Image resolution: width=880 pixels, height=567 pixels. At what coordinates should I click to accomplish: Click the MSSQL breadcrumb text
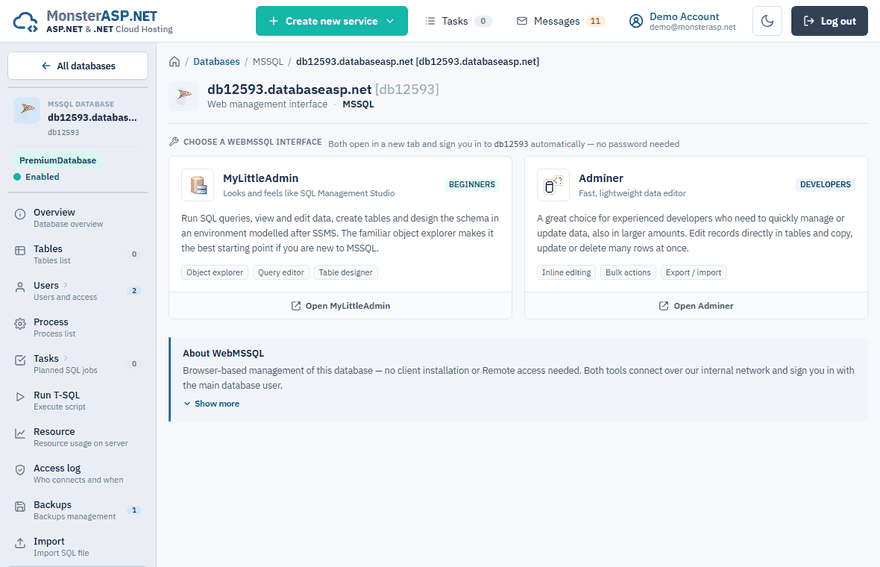coord(268,62)
